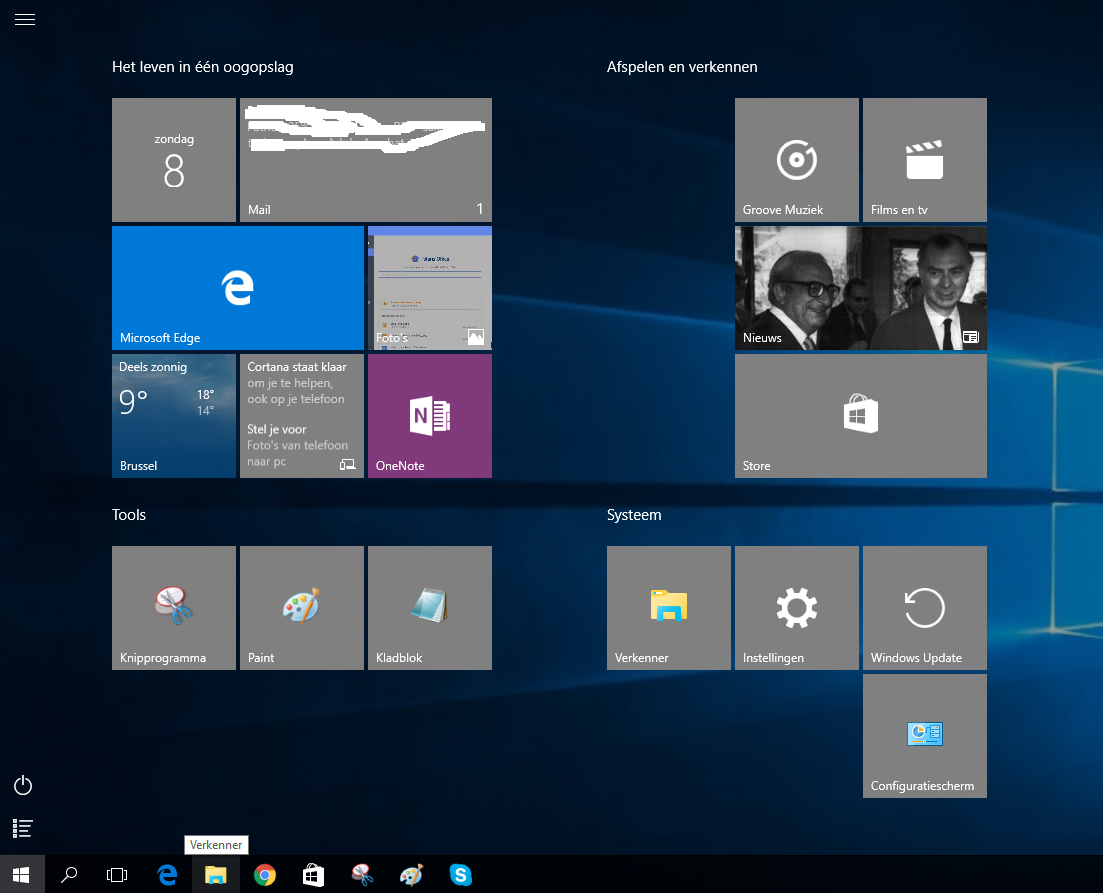Show the all apps list icon

pyautogui.click(x=23, y=828)
